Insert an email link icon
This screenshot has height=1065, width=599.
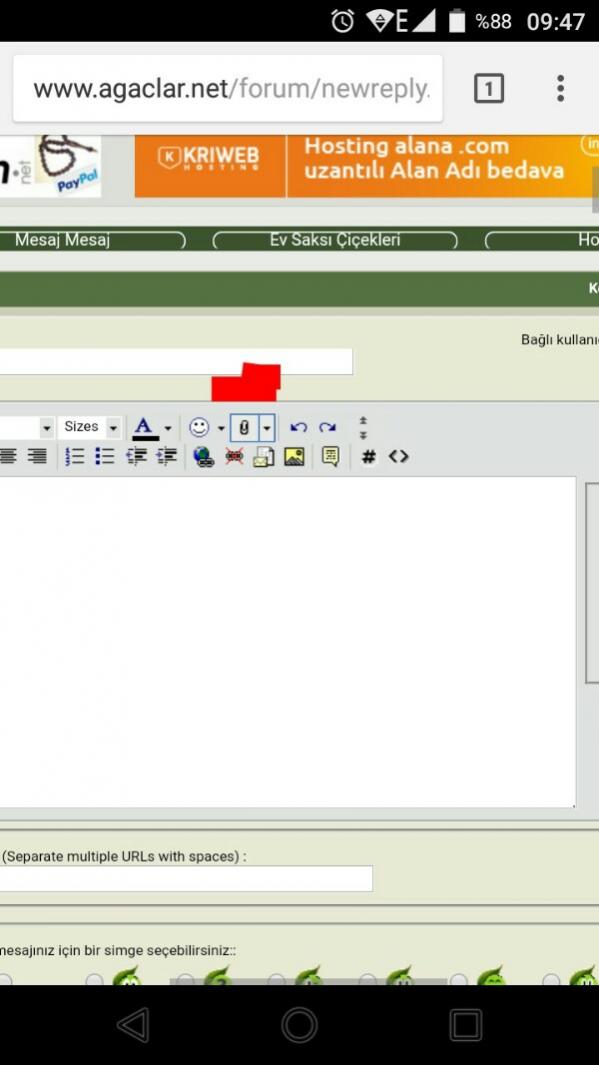(264, 456)
